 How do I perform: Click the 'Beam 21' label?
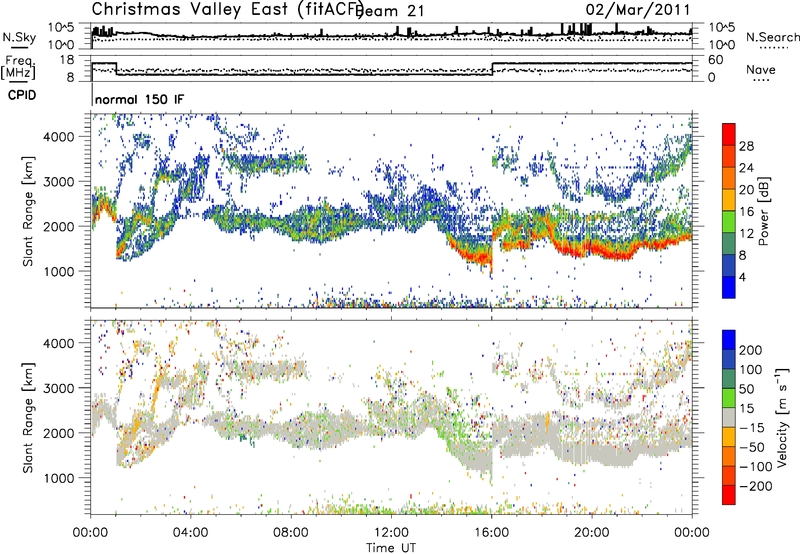pos(390,11)
